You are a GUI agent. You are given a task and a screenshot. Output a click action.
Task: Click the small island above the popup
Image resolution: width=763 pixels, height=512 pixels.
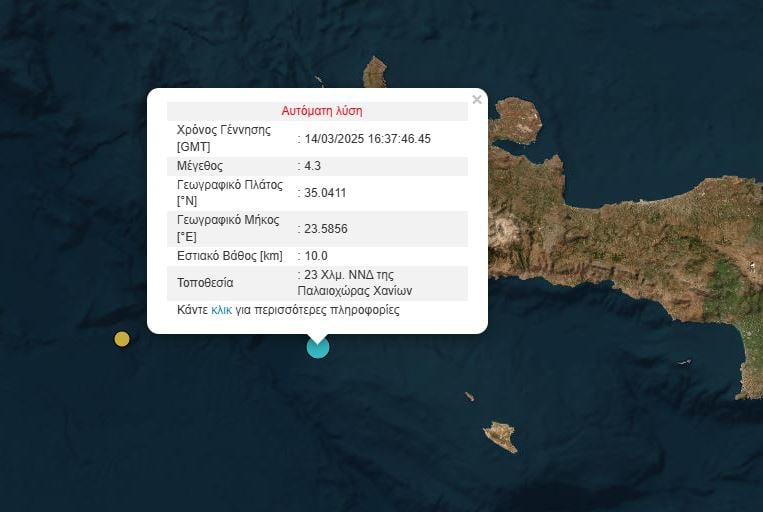pos(375,72)
